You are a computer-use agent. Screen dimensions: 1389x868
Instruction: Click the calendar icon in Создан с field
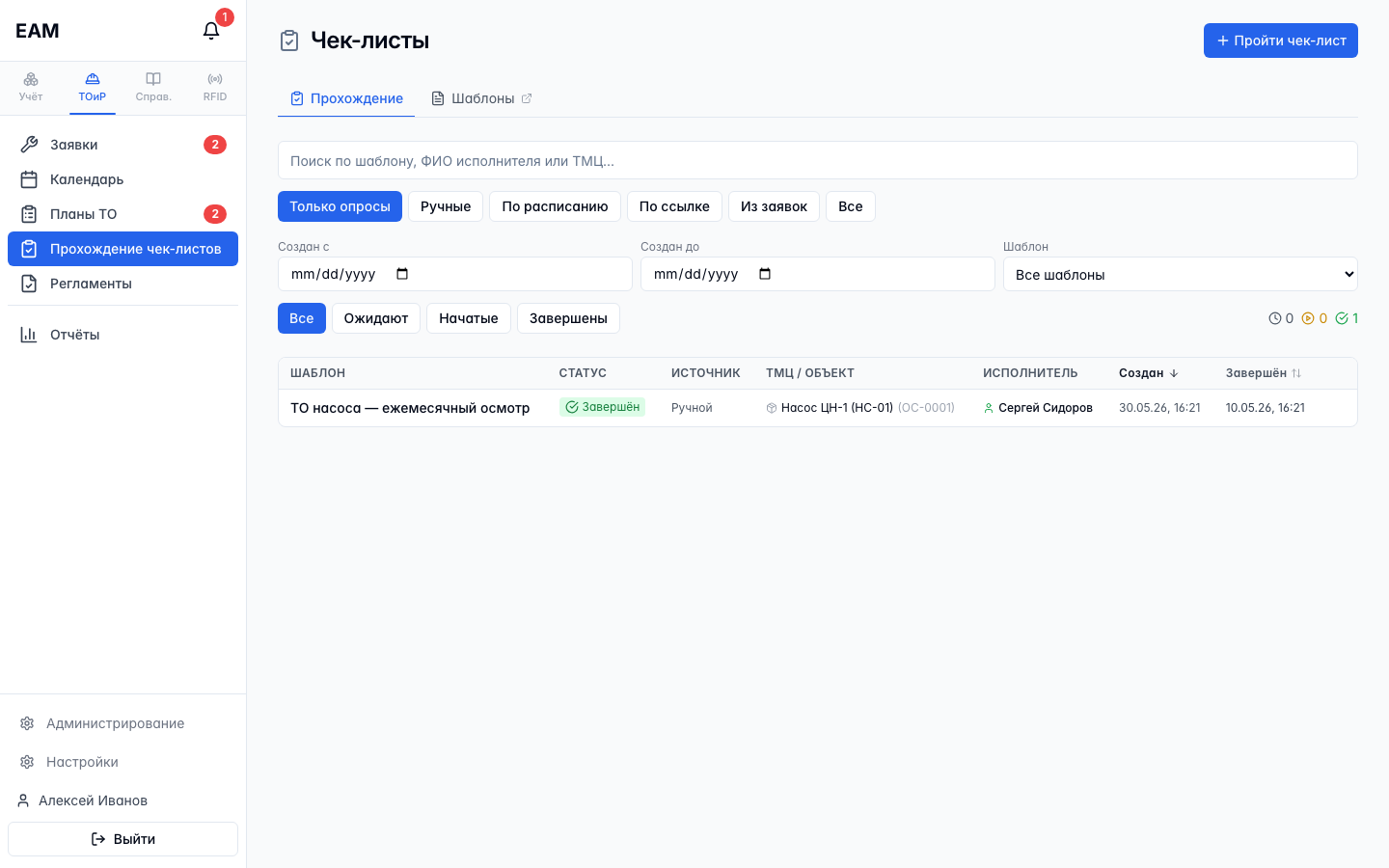pyautogui.click(x=402, y=274)
